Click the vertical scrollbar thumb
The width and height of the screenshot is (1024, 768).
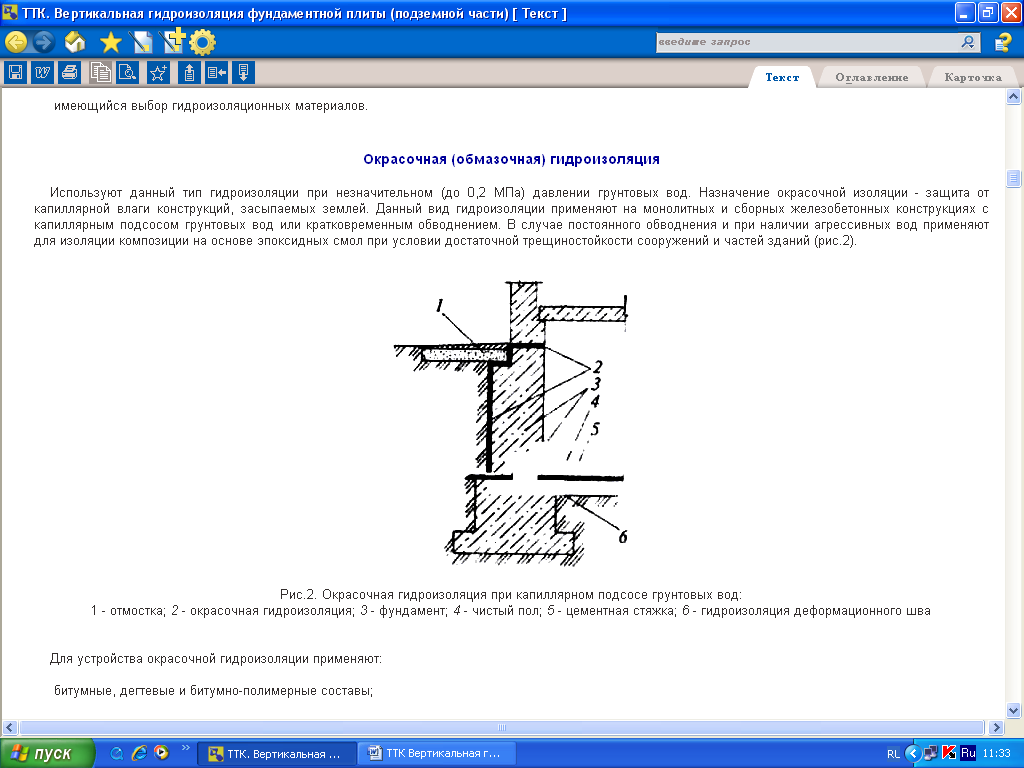(x=1013, y=178)
